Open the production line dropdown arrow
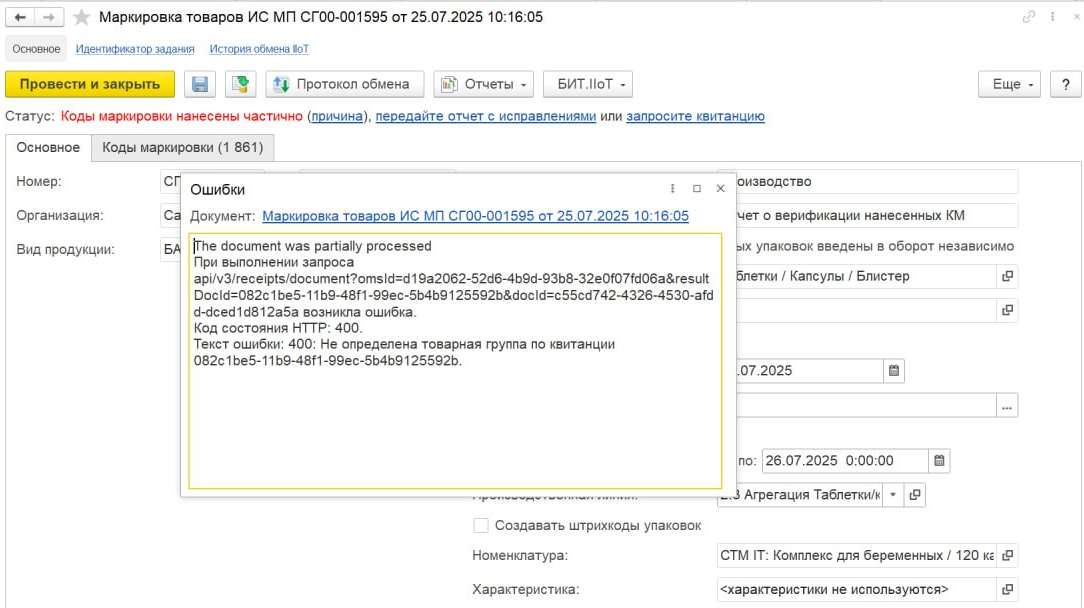1084x608 pixels. pyautogui.click(x=892, y=494)
